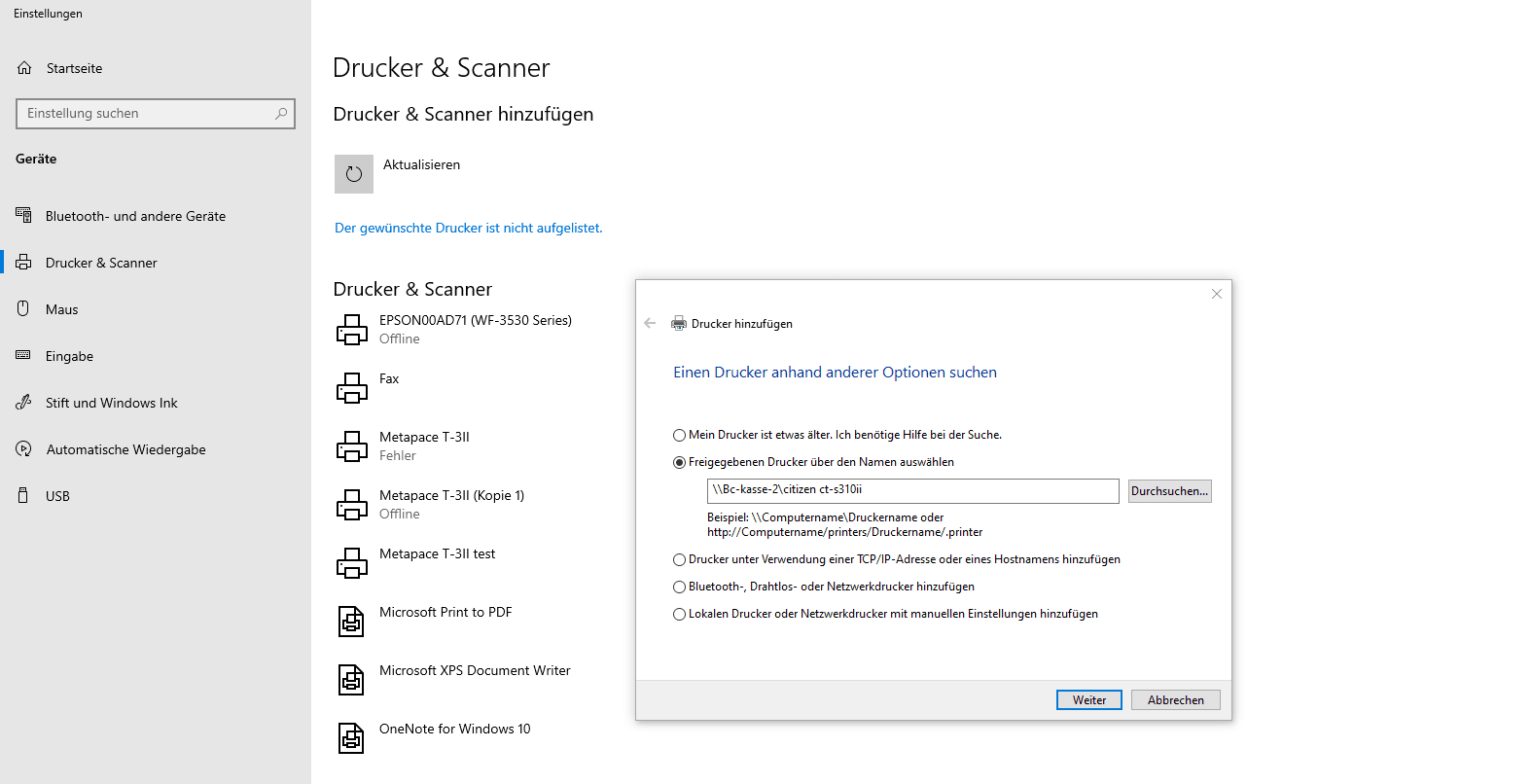Screen dimensions: 1532x784
Task: Click the Aktualisieren label
Action: 421,164
